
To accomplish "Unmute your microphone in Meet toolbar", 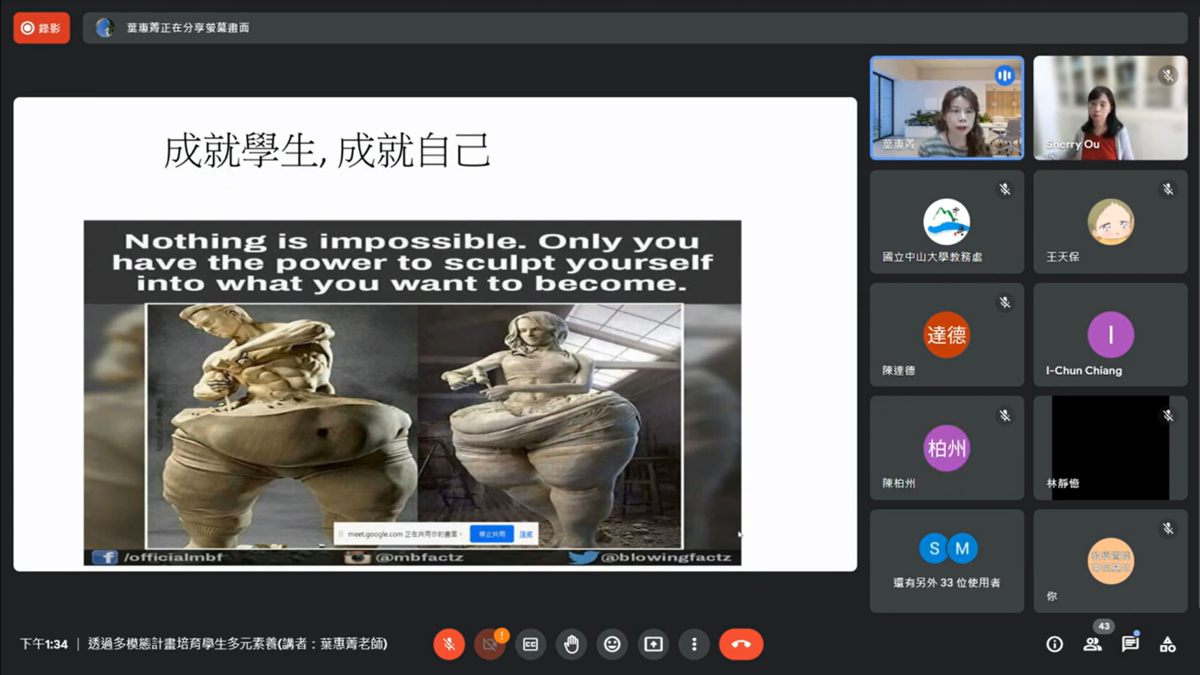I will [x=449, y=644].
